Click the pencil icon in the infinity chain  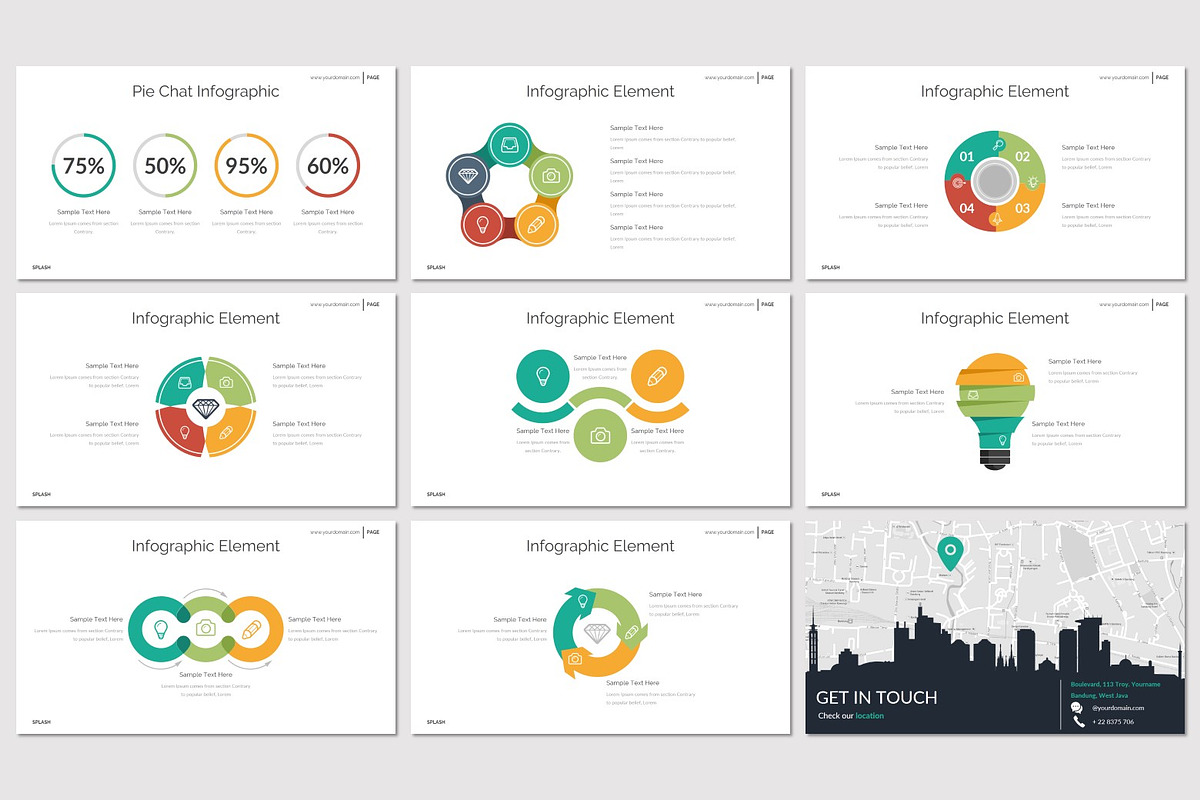click(251, 629)
